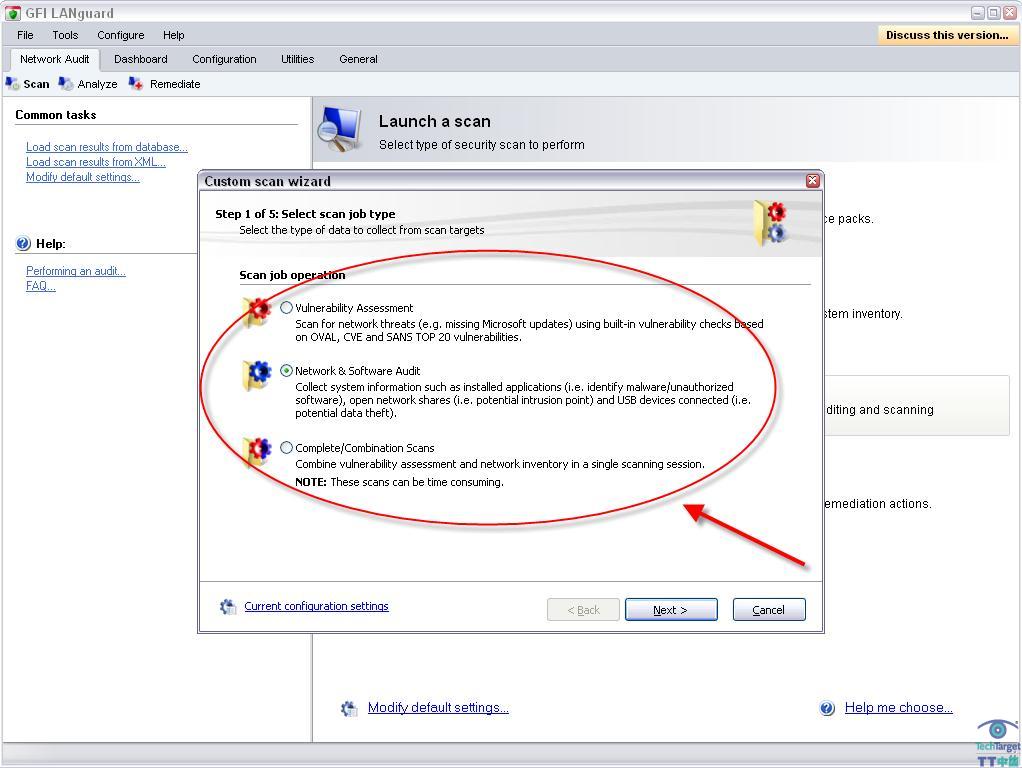This screenshot has width=1022, height=768.
Task: Switch to the Utilities tab
Action: point(297,59)
